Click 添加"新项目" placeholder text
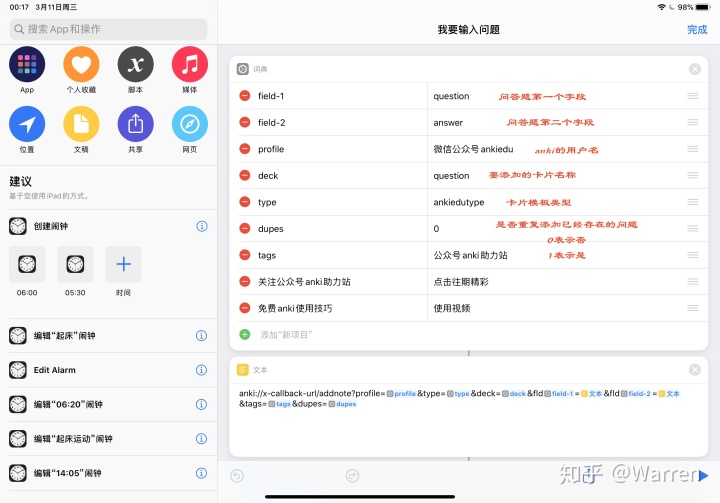 click(x=286, y=335)
